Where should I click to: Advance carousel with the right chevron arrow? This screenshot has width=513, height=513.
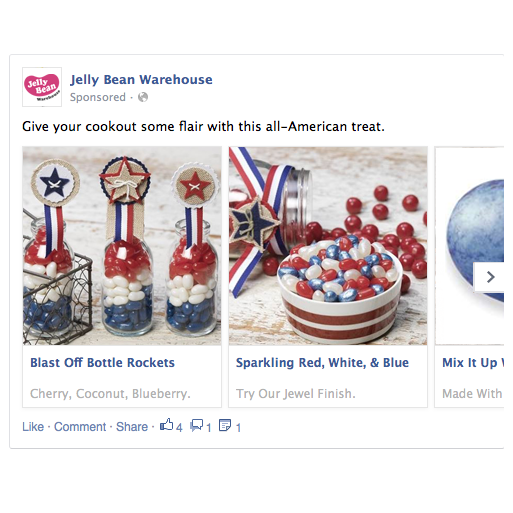pyautogui.click(x=490, y=277)
